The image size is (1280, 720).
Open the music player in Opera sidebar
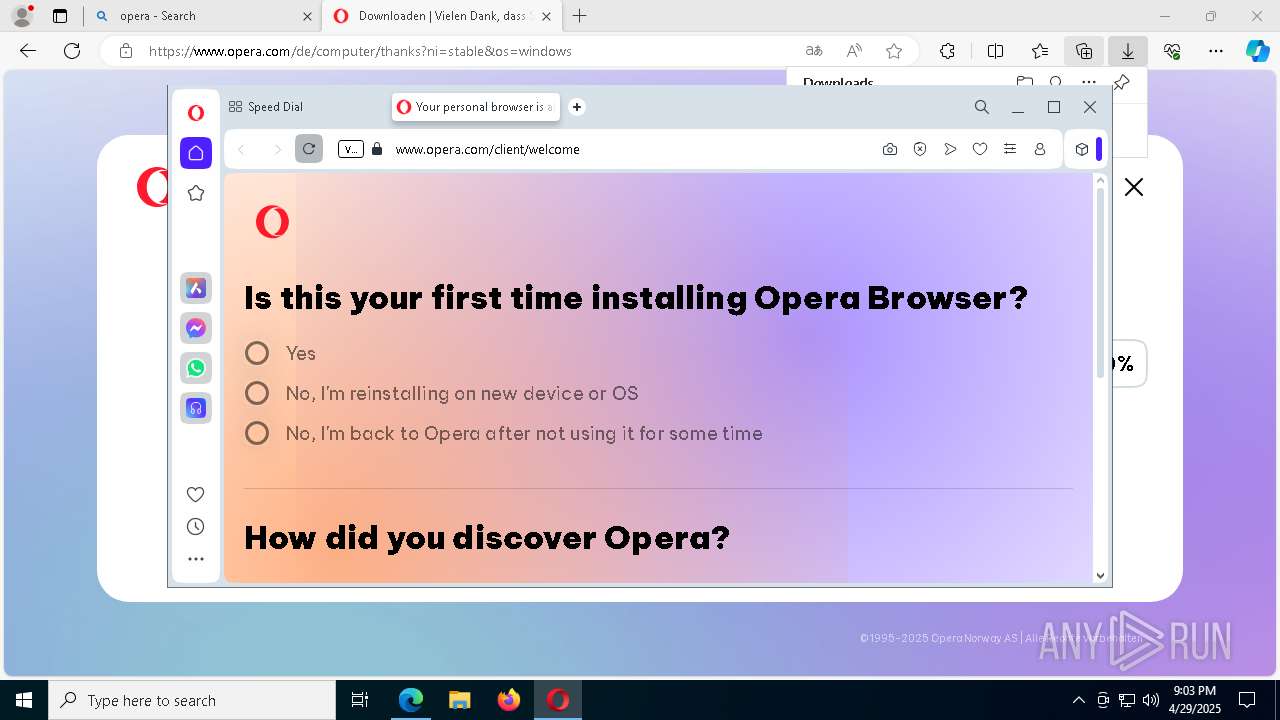pos(196,408)
